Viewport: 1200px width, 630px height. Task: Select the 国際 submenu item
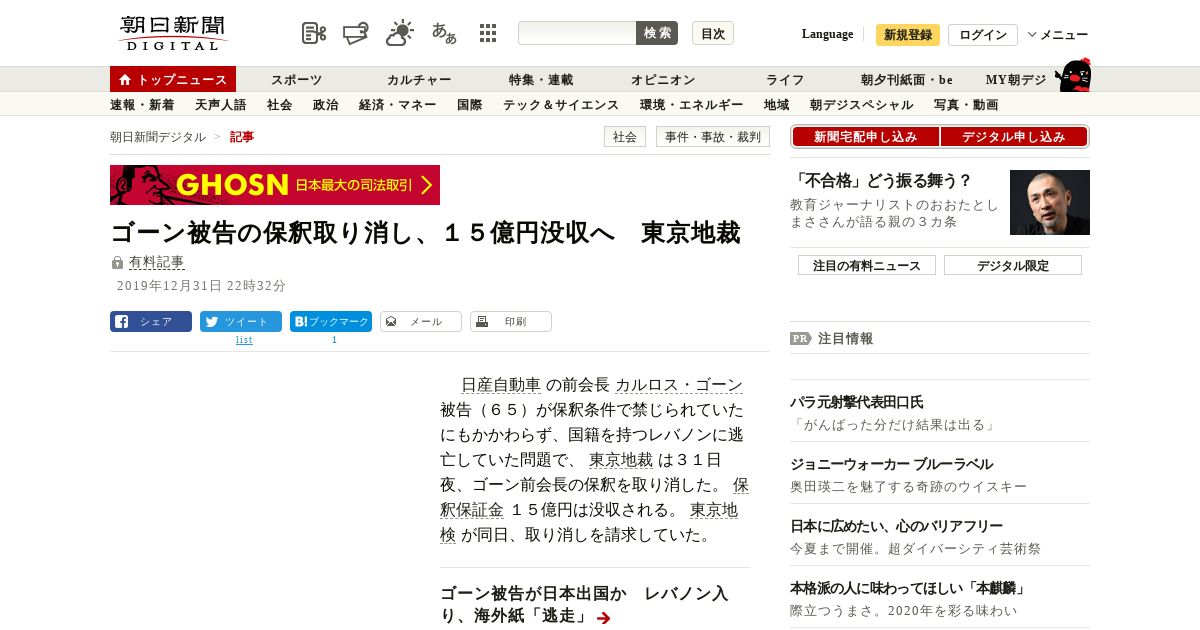469,105
